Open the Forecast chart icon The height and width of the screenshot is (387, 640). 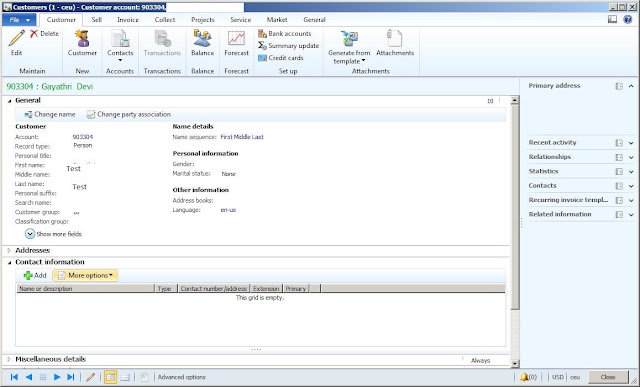[x=236, y=38]
